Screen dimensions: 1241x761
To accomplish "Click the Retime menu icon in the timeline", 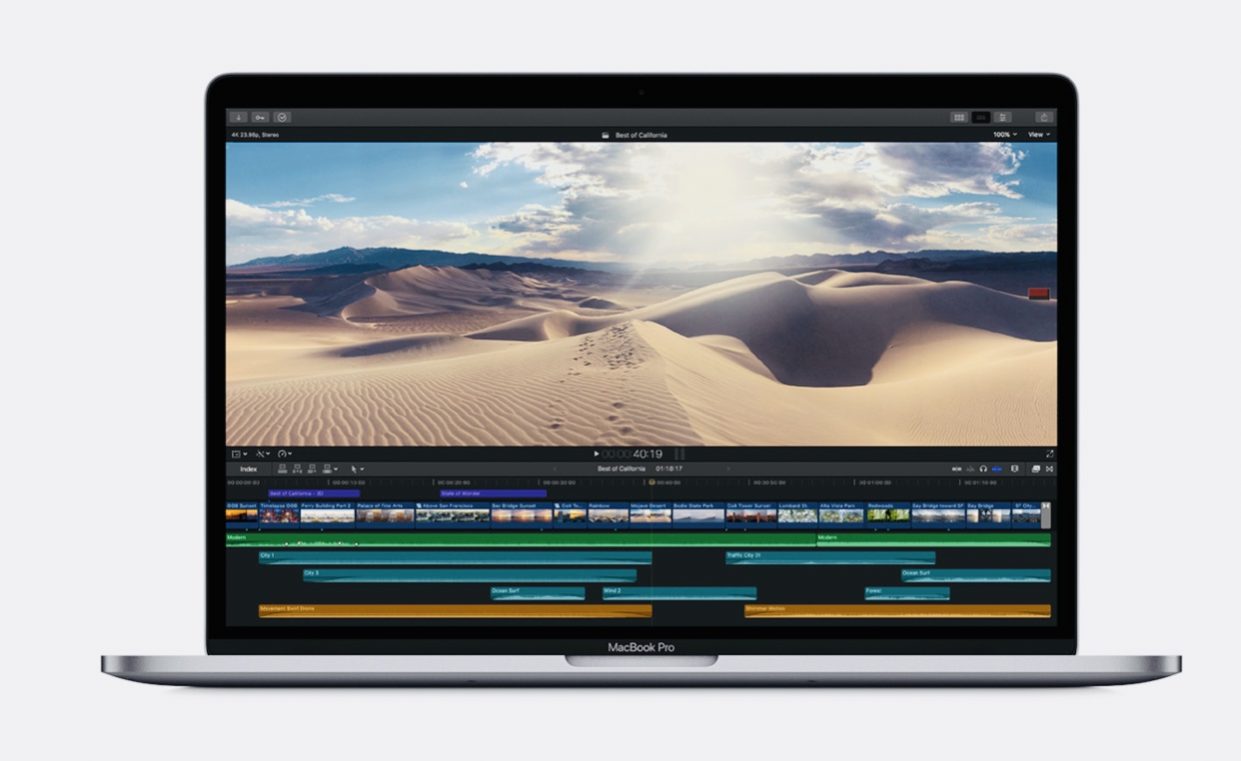I will pyautogui.click(x=284, y=453).
